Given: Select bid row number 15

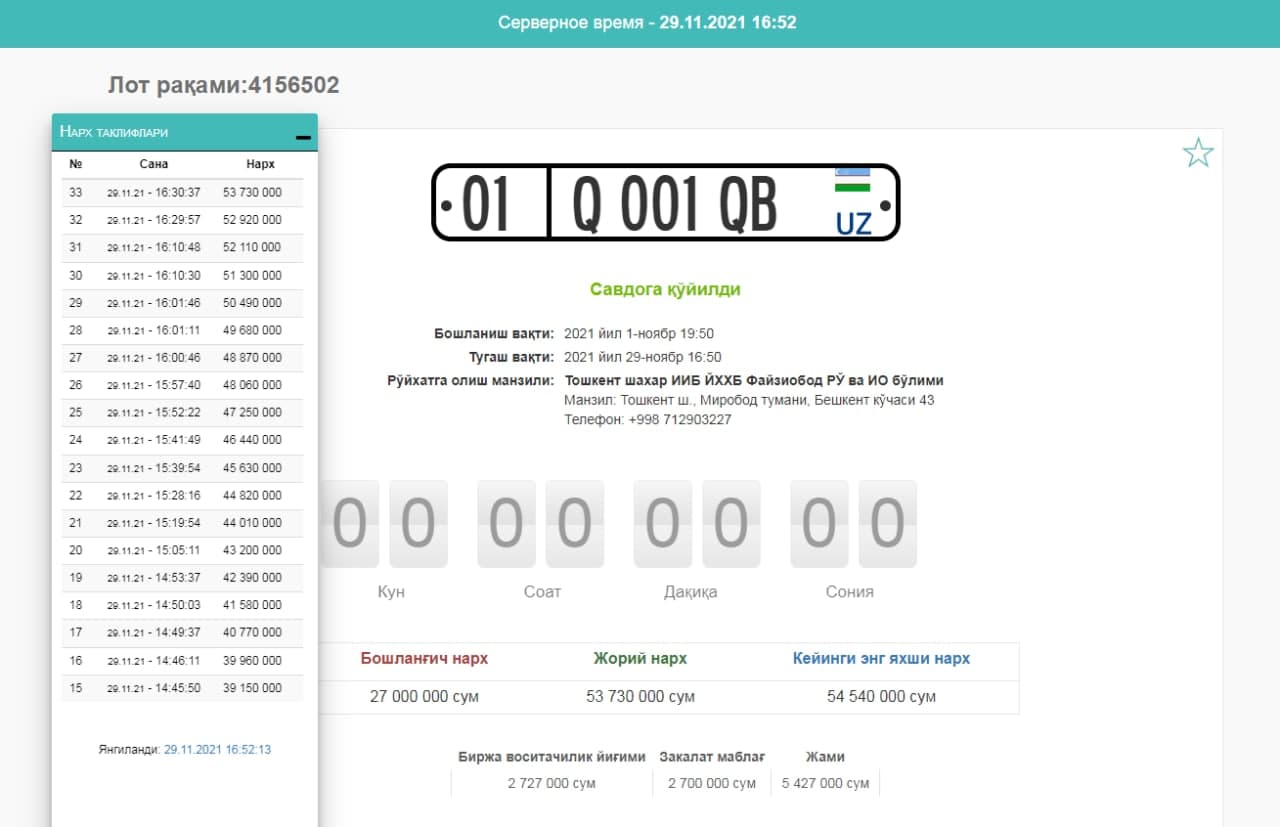Looking at the screenshot, I should pyautogui.click(x=76, y=688).
